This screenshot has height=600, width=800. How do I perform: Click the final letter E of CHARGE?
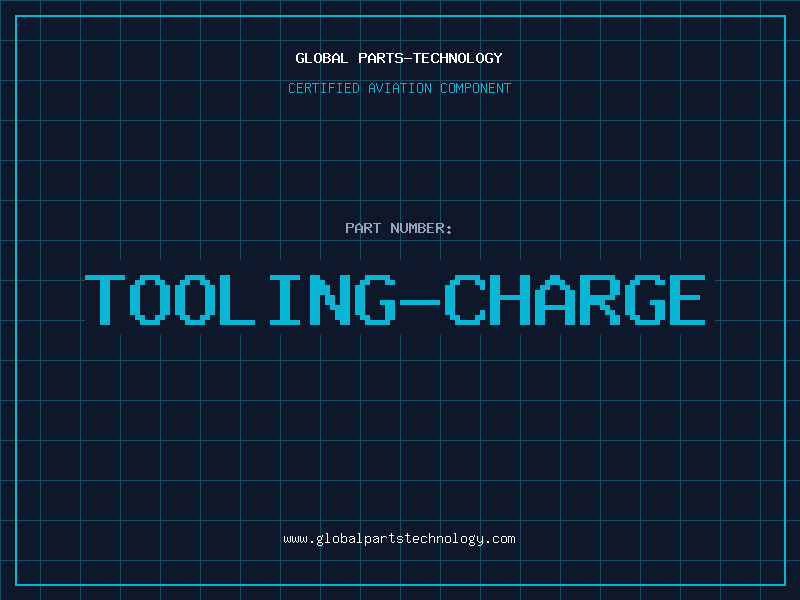[x=686, y=298]
